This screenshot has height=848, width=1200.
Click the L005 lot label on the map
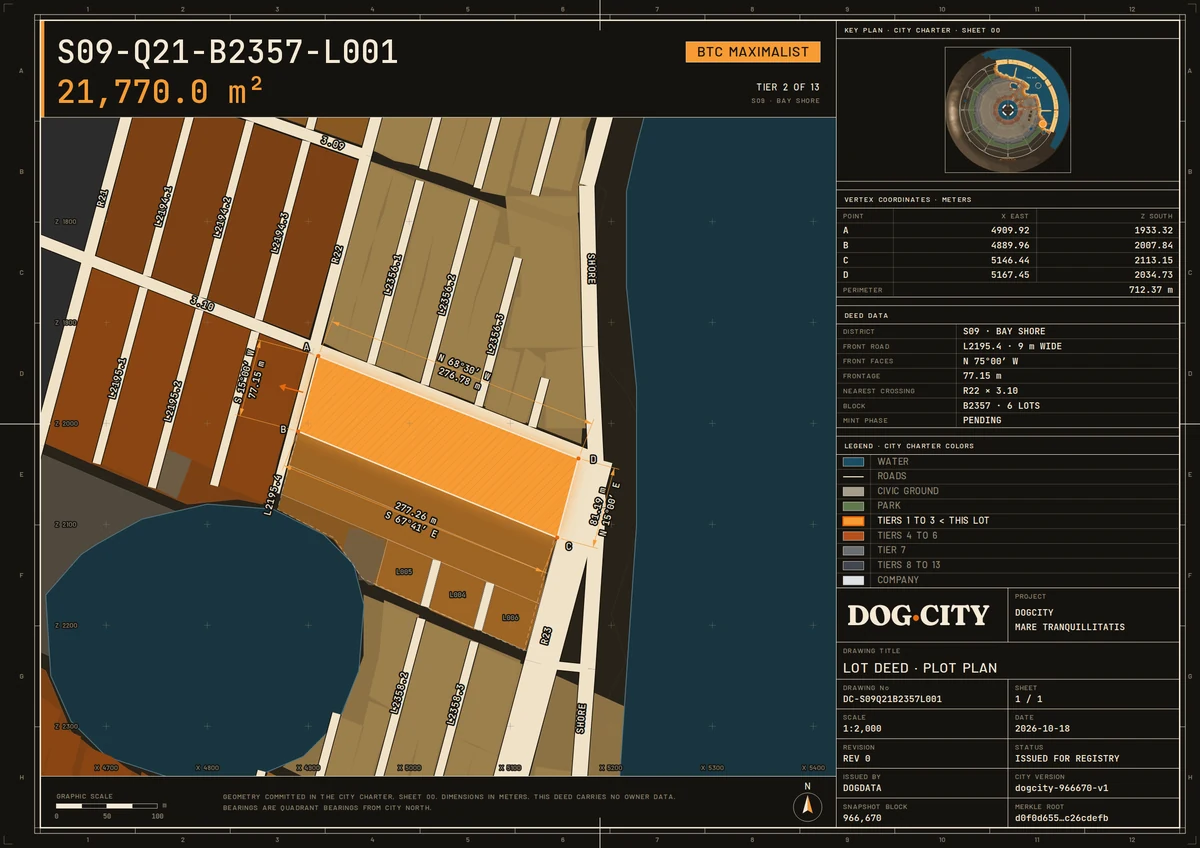(404, 571)
